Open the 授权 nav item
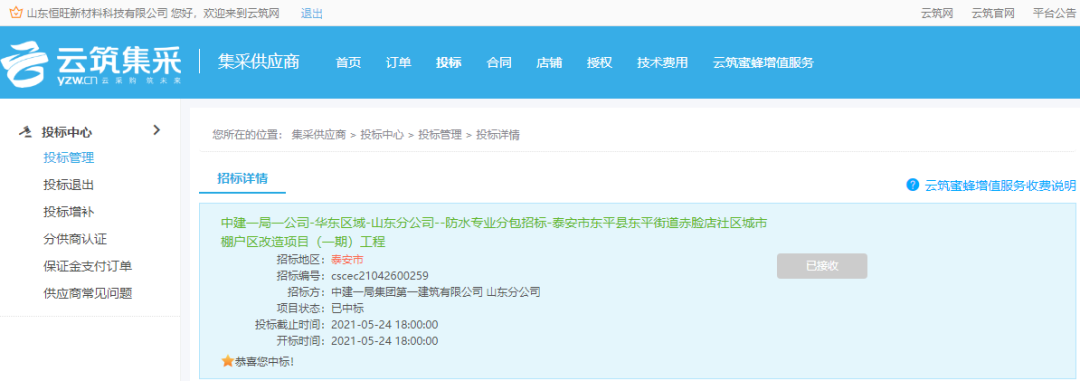The image size is (1080, 381). click(x=600, y=63)
